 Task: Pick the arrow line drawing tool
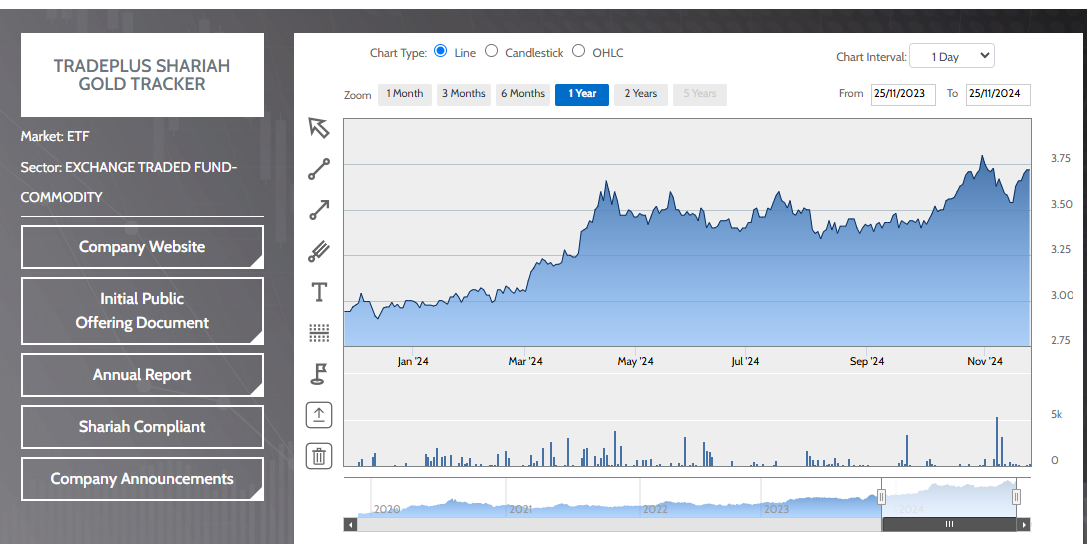pos(319,210)
